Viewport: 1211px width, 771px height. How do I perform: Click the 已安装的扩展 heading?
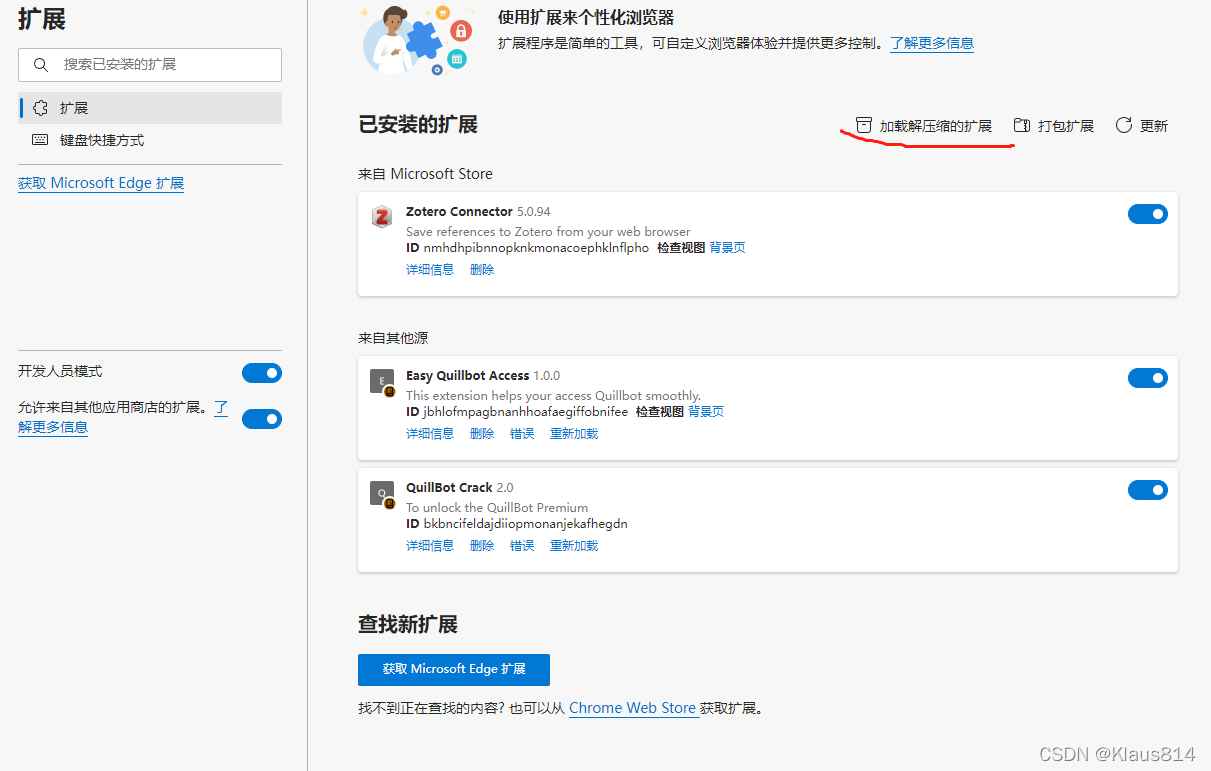tap(418, 125)
